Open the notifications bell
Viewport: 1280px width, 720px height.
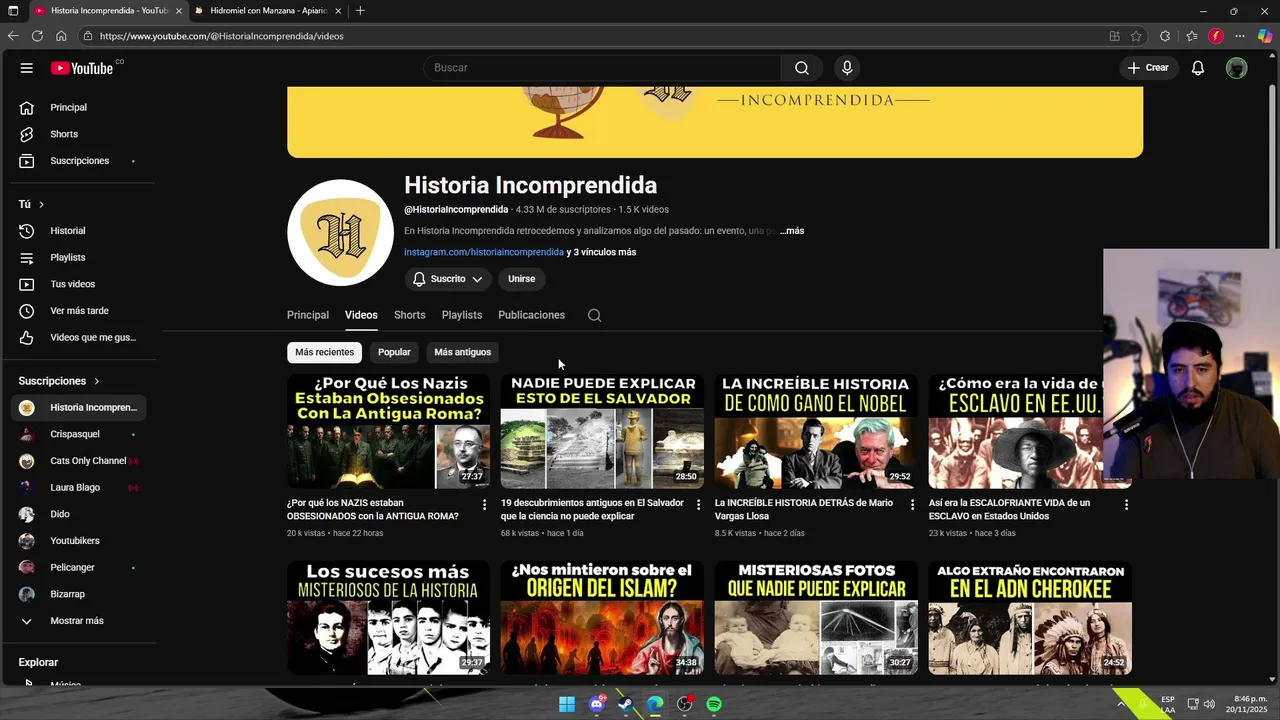[x=1198, y=68]
